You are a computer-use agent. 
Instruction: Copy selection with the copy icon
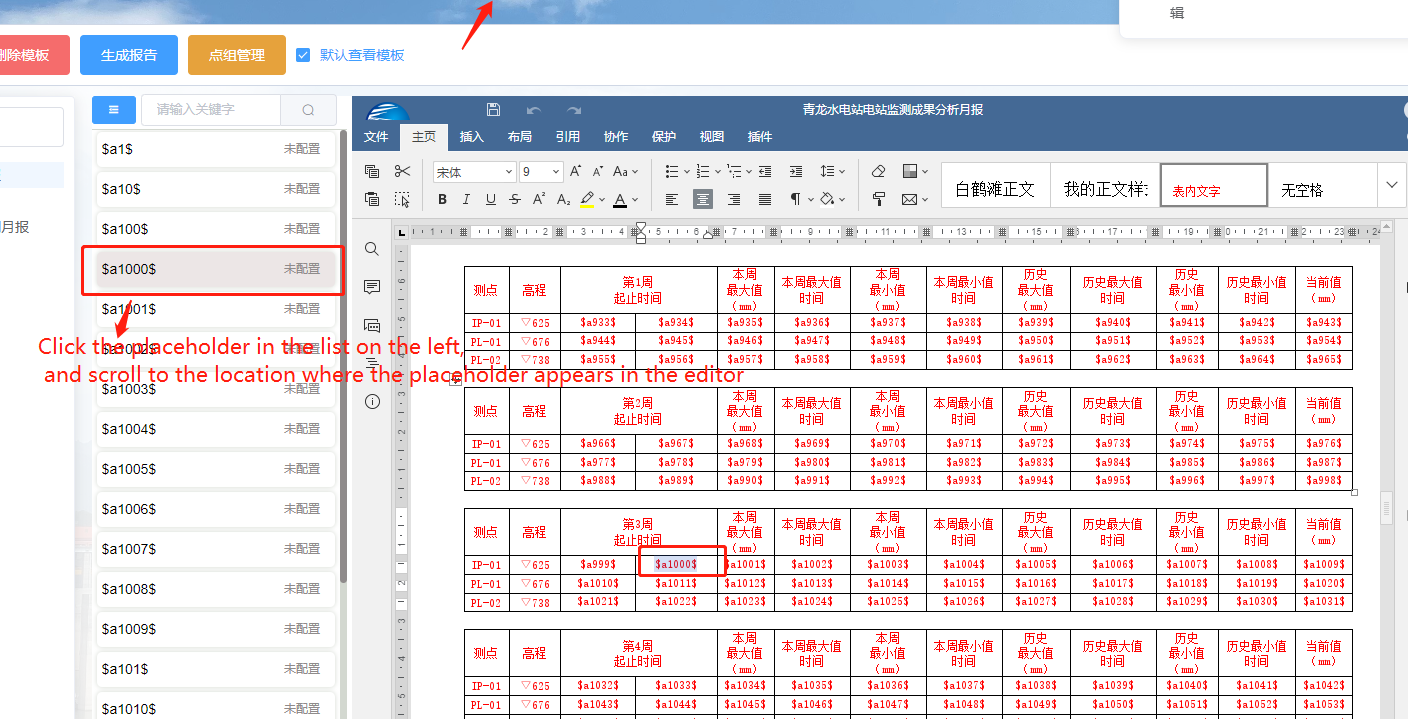click(372, 171)
